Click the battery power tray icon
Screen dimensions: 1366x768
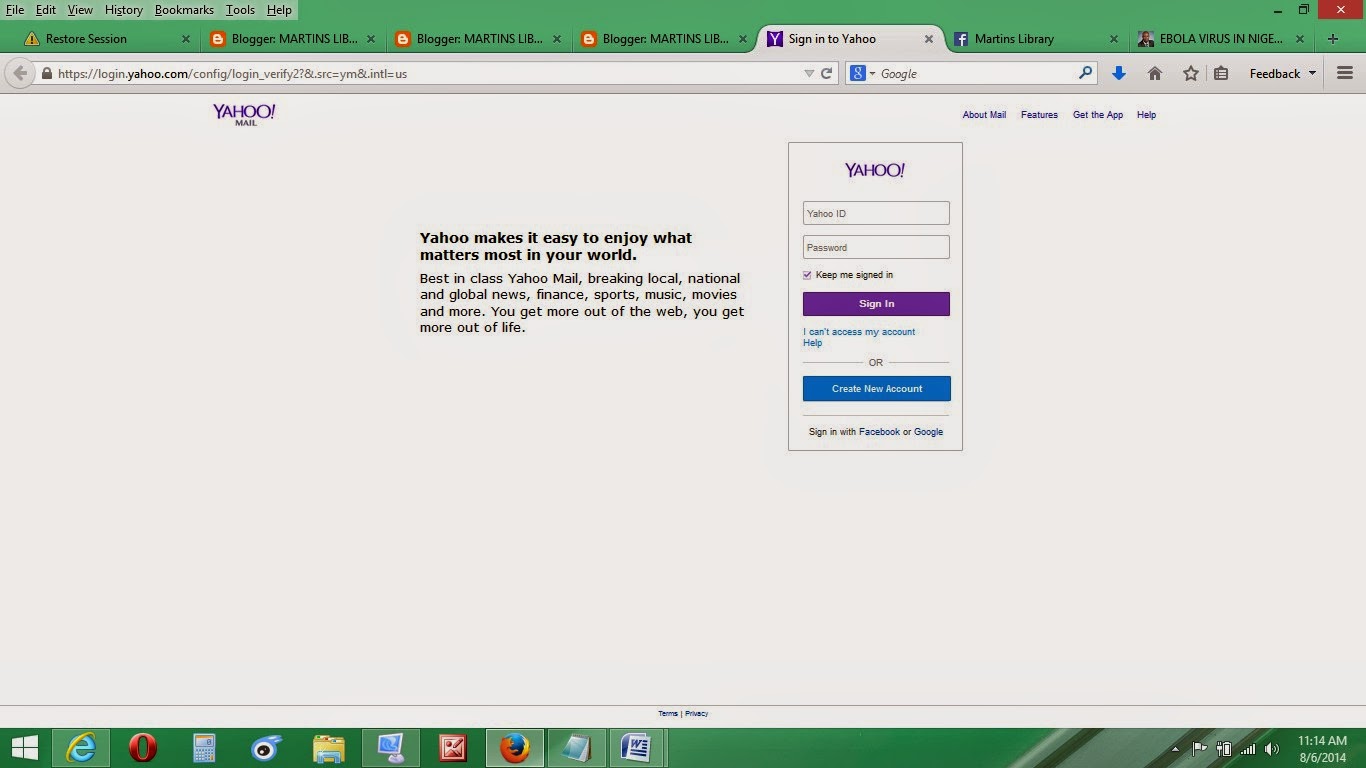click(1224, 748)
